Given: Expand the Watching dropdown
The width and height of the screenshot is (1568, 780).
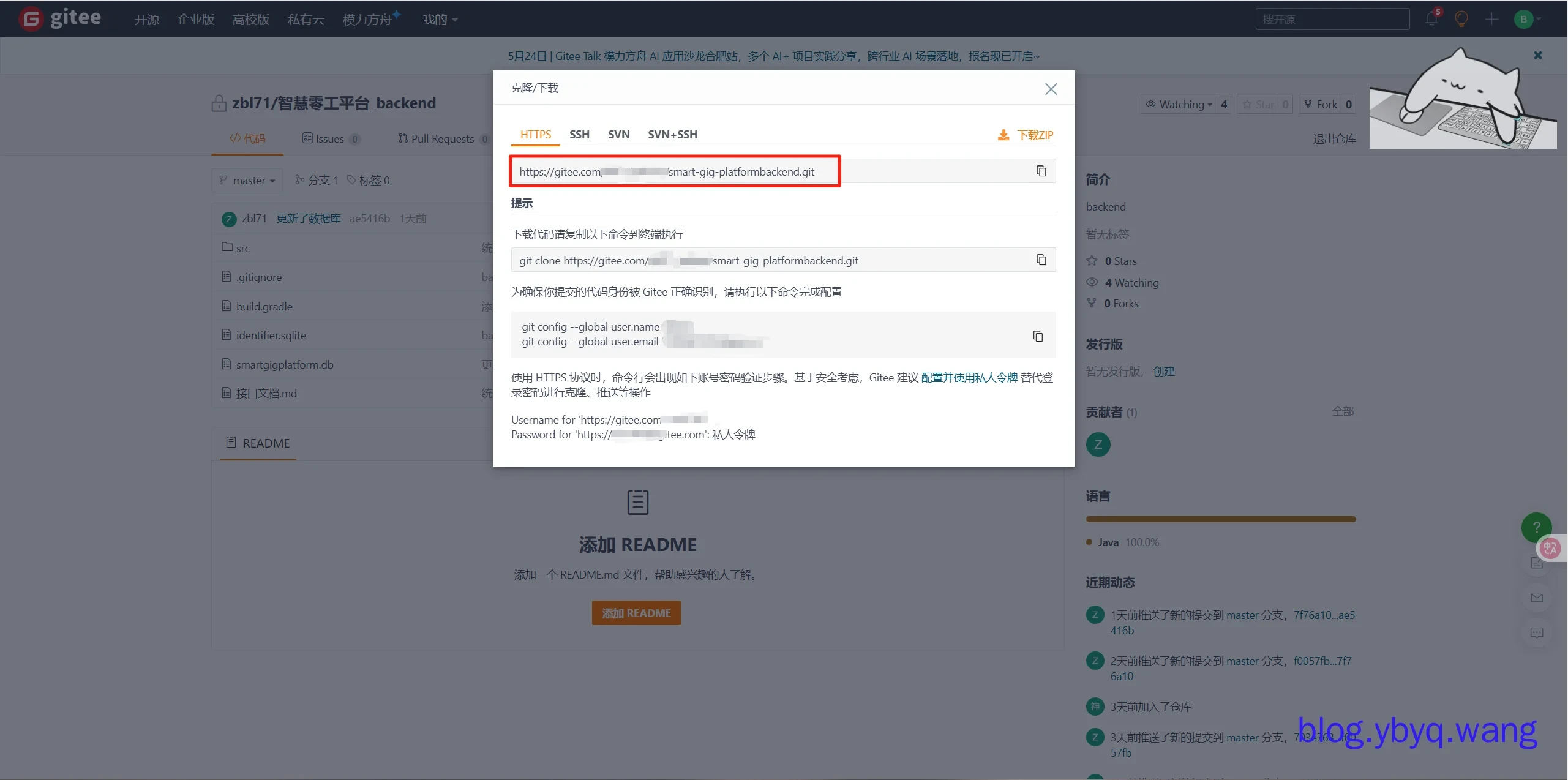Looking at the screenshot, I should [x=1179, y=104].
